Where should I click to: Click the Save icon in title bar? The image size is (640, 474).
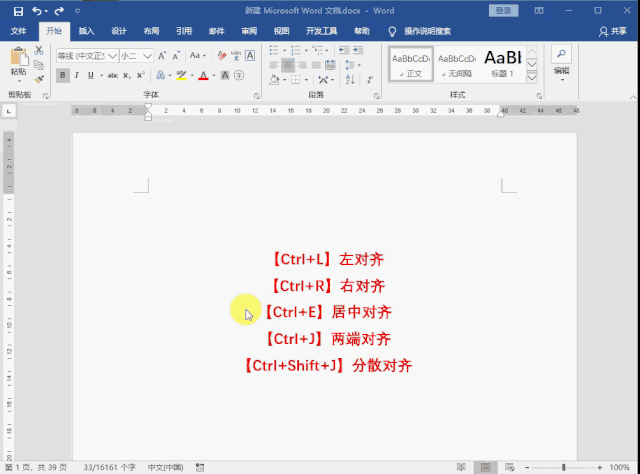[18, 11]
